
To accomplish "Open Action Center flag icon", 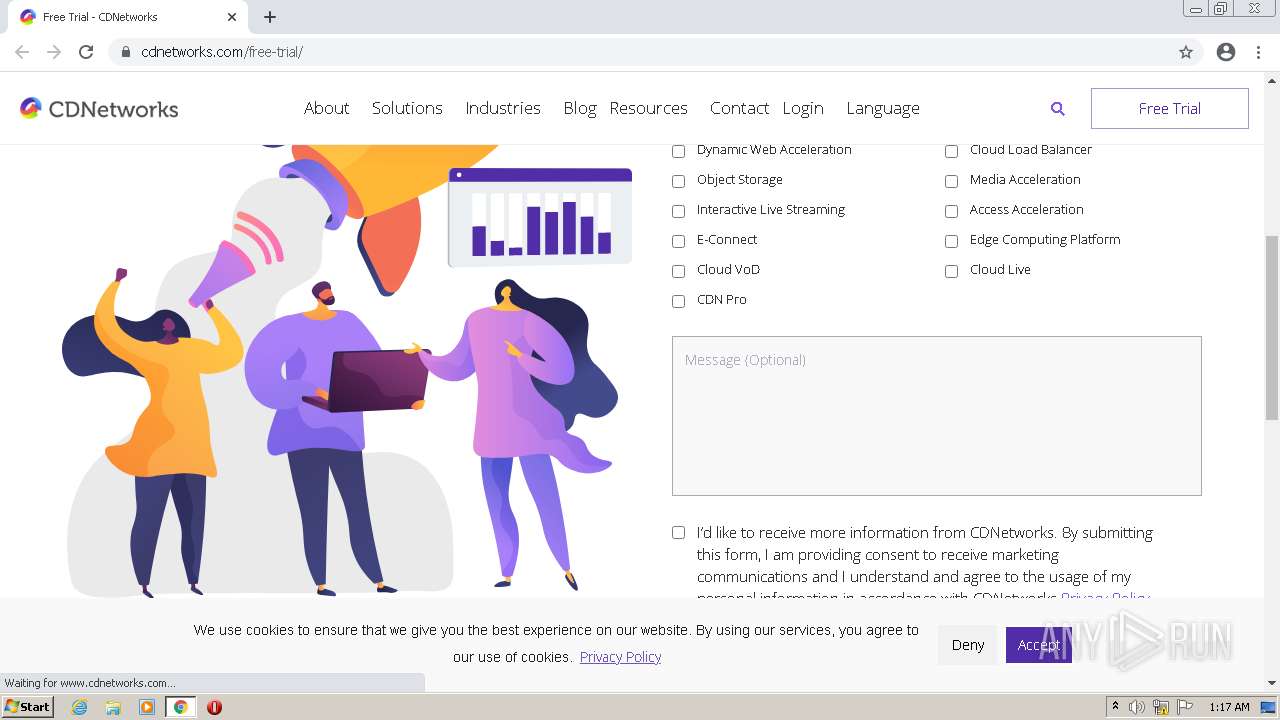I will click(1185, 707).
